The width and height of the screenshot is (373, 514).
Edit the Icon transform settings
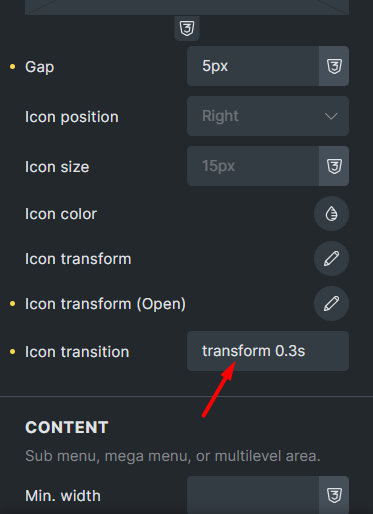click(331, 259)
